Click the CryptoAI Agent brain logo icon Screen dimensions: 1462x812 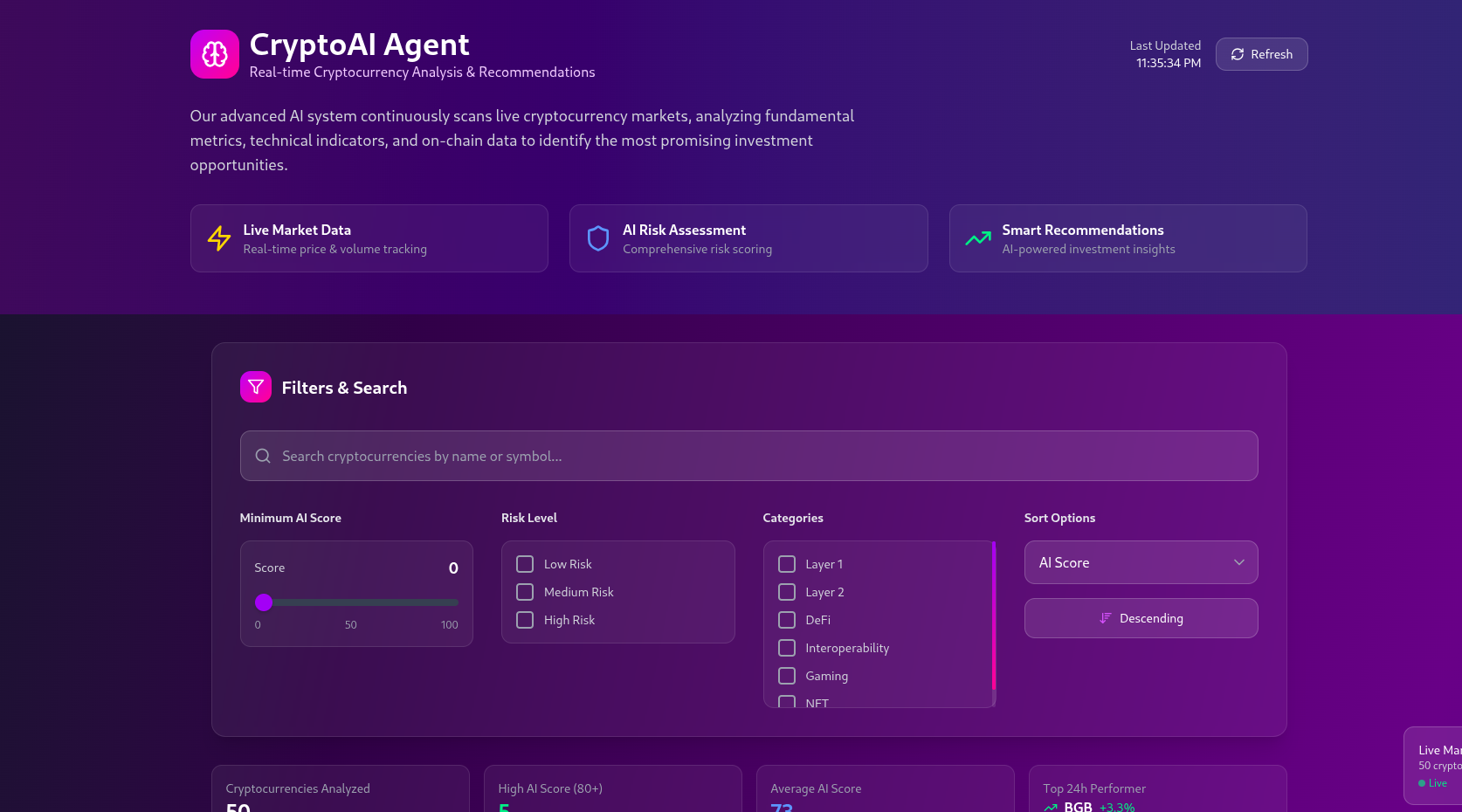[x=214, y=53]
